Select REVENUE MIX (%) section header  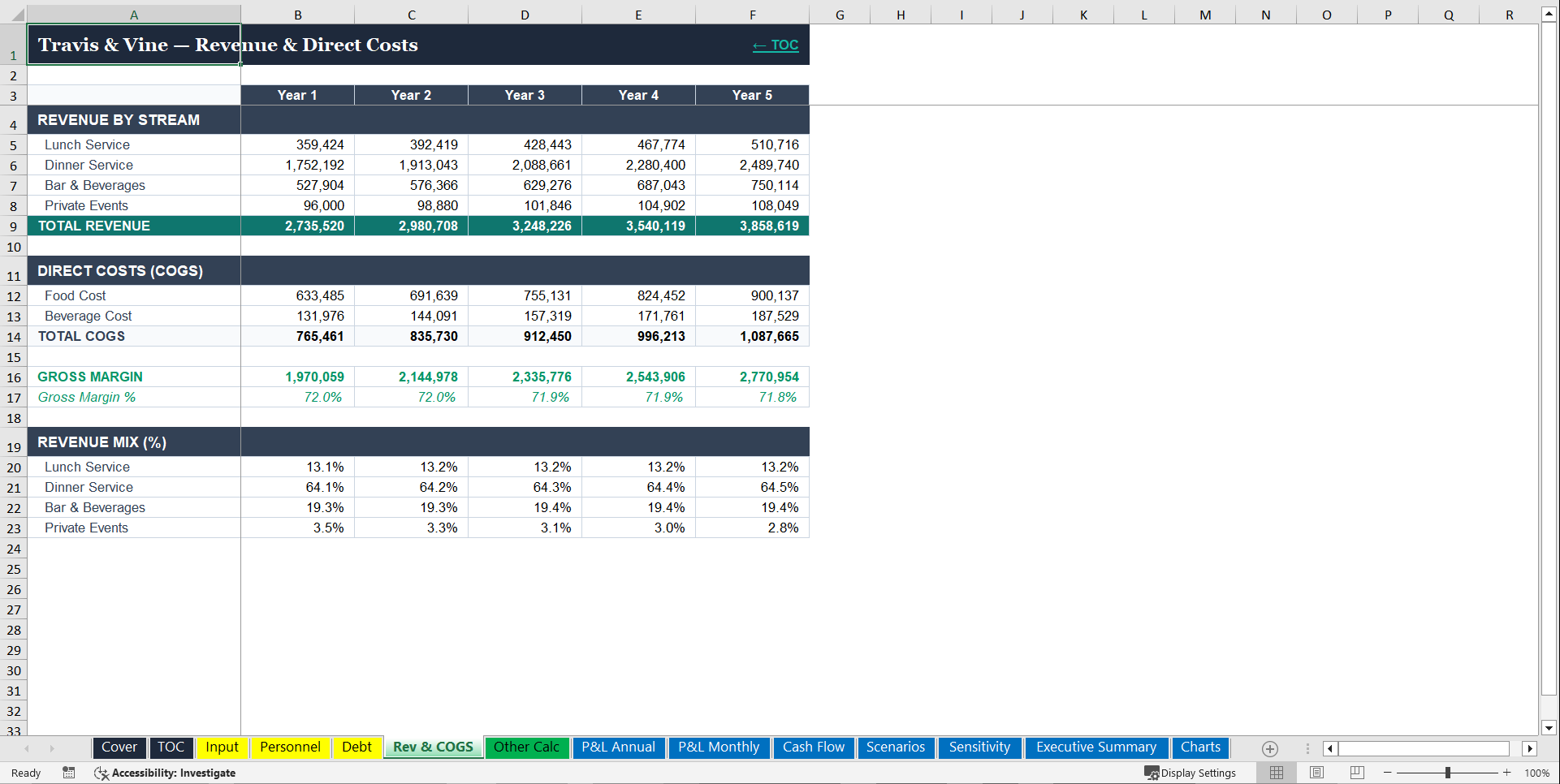tap(134, 442)
